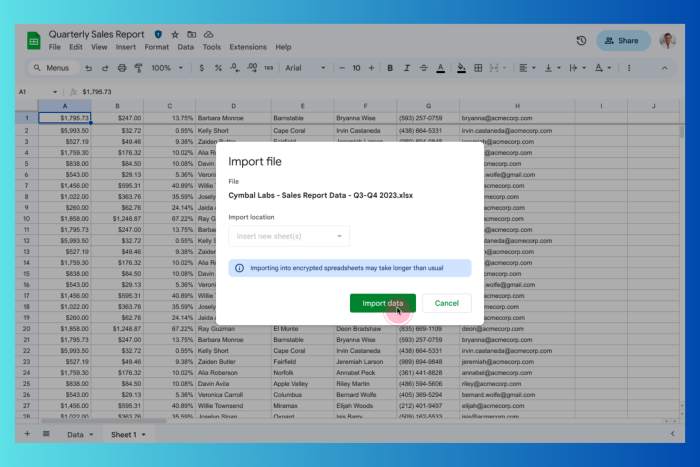Screen dimensions: 700x467
Task: Star the Quarterly Sales Report document
Action: click(x=175, y=34)
